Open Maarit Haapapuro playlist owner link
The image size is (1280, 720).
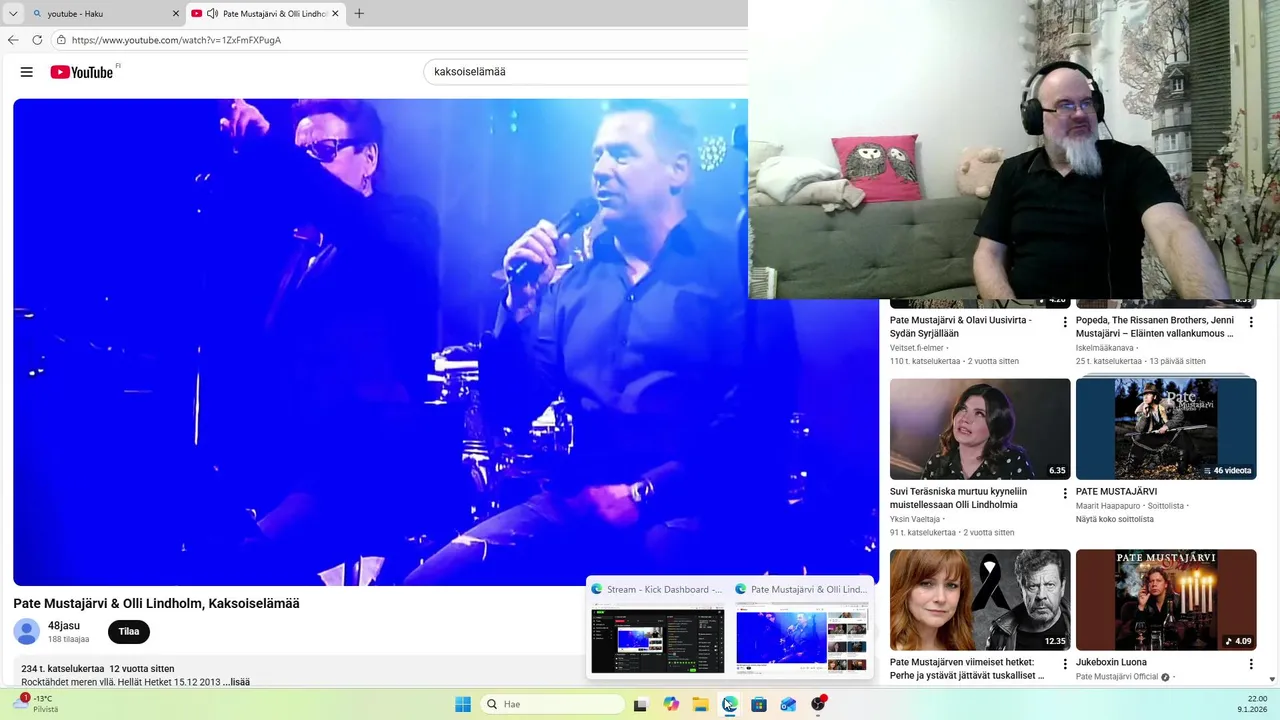coord(1108,506)
